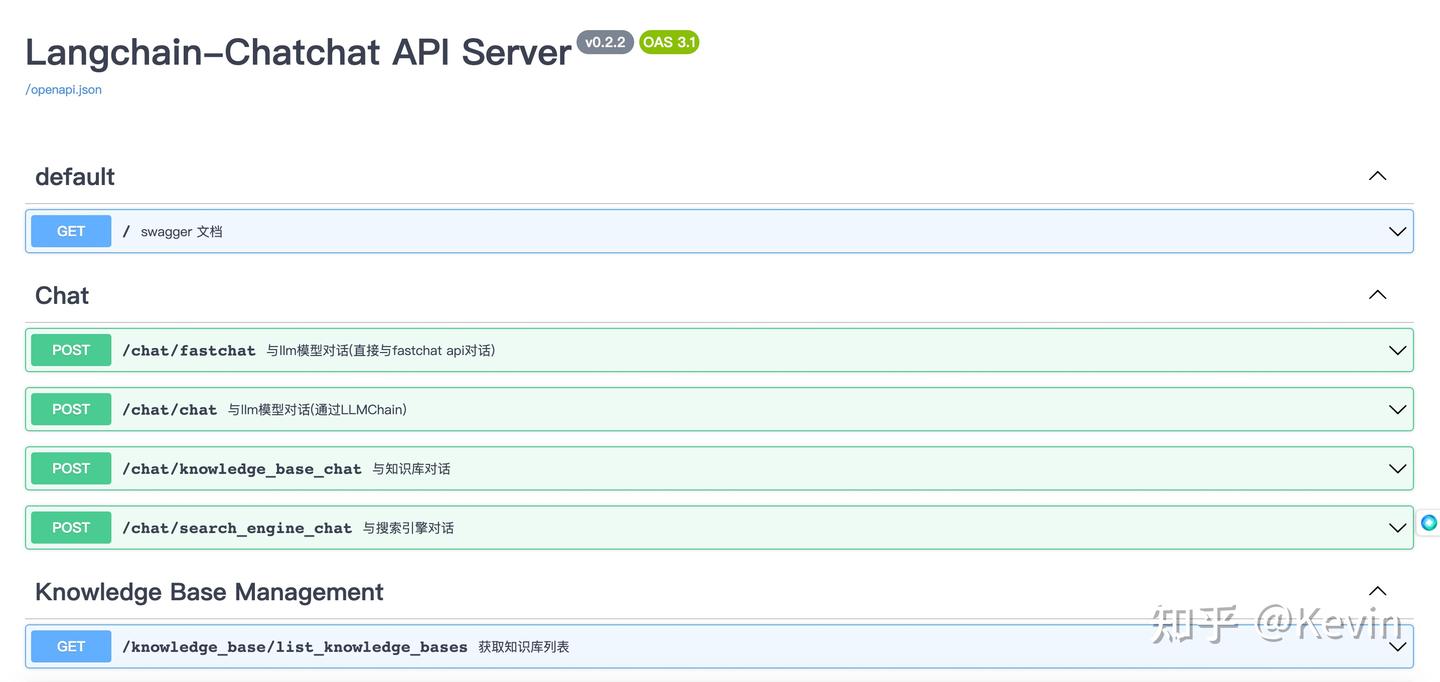The height and width of the screenshot is (682, 1440).
Task: Expand the /chat/chat endpoint arrow
Action: tap(1397, 410)
